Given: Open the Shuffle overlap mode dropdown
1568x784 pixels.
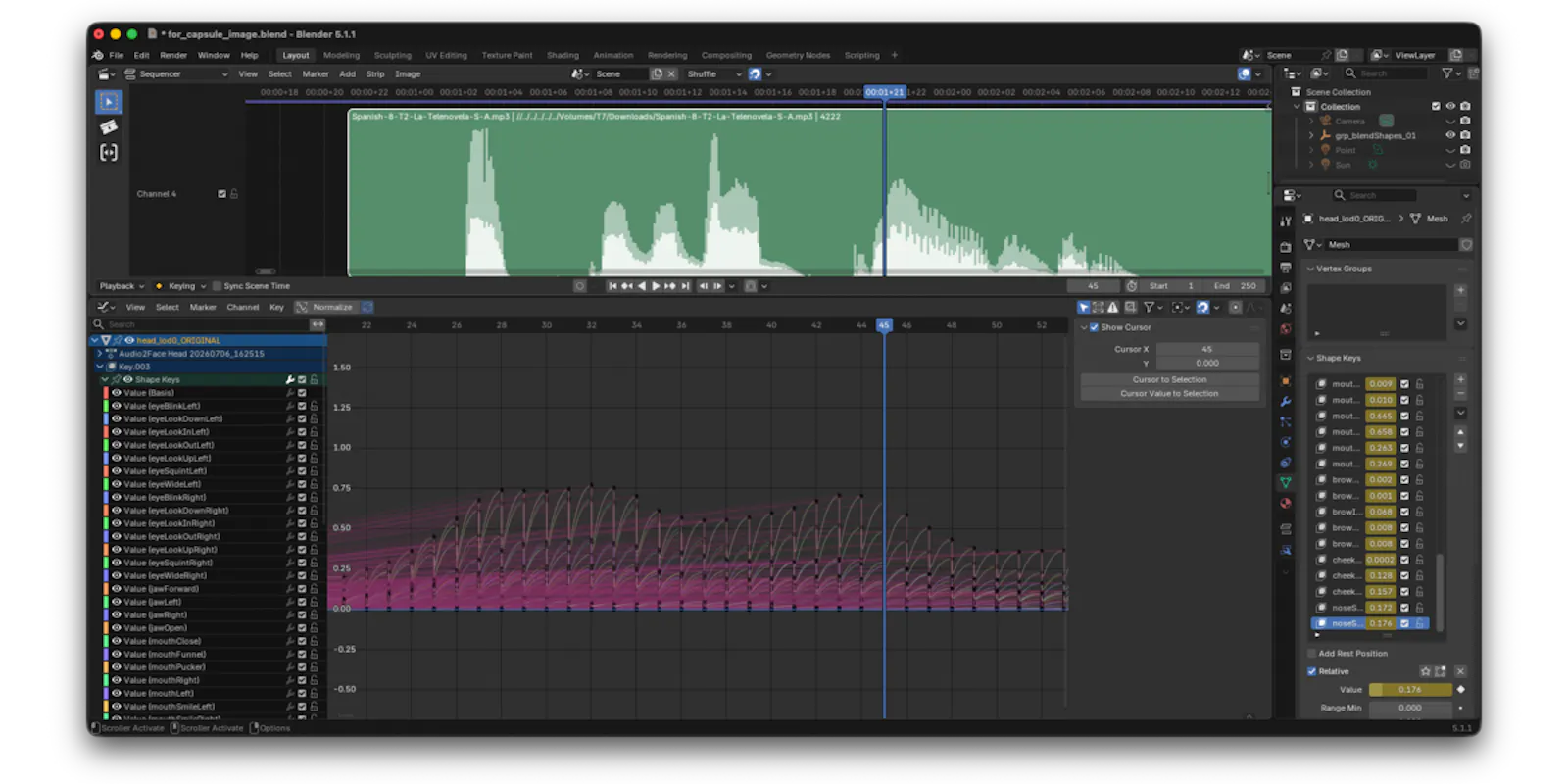Looking at the screenshot, I should (714, 73).
